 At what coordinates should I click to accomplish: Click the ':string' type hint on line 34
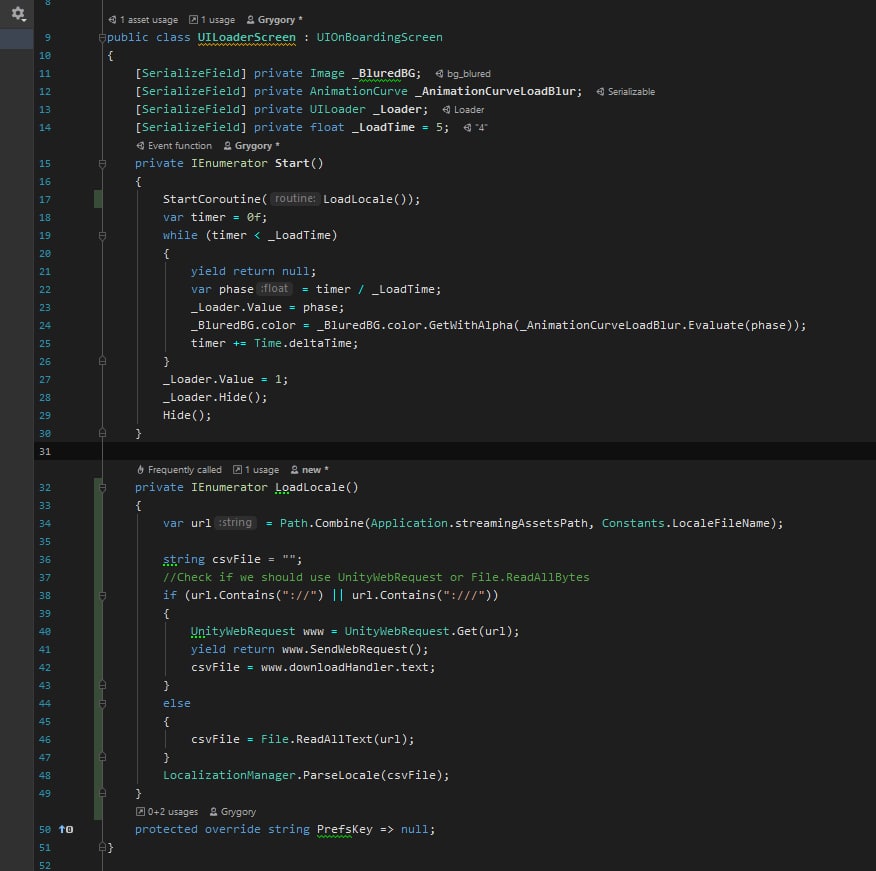point(235,523)
